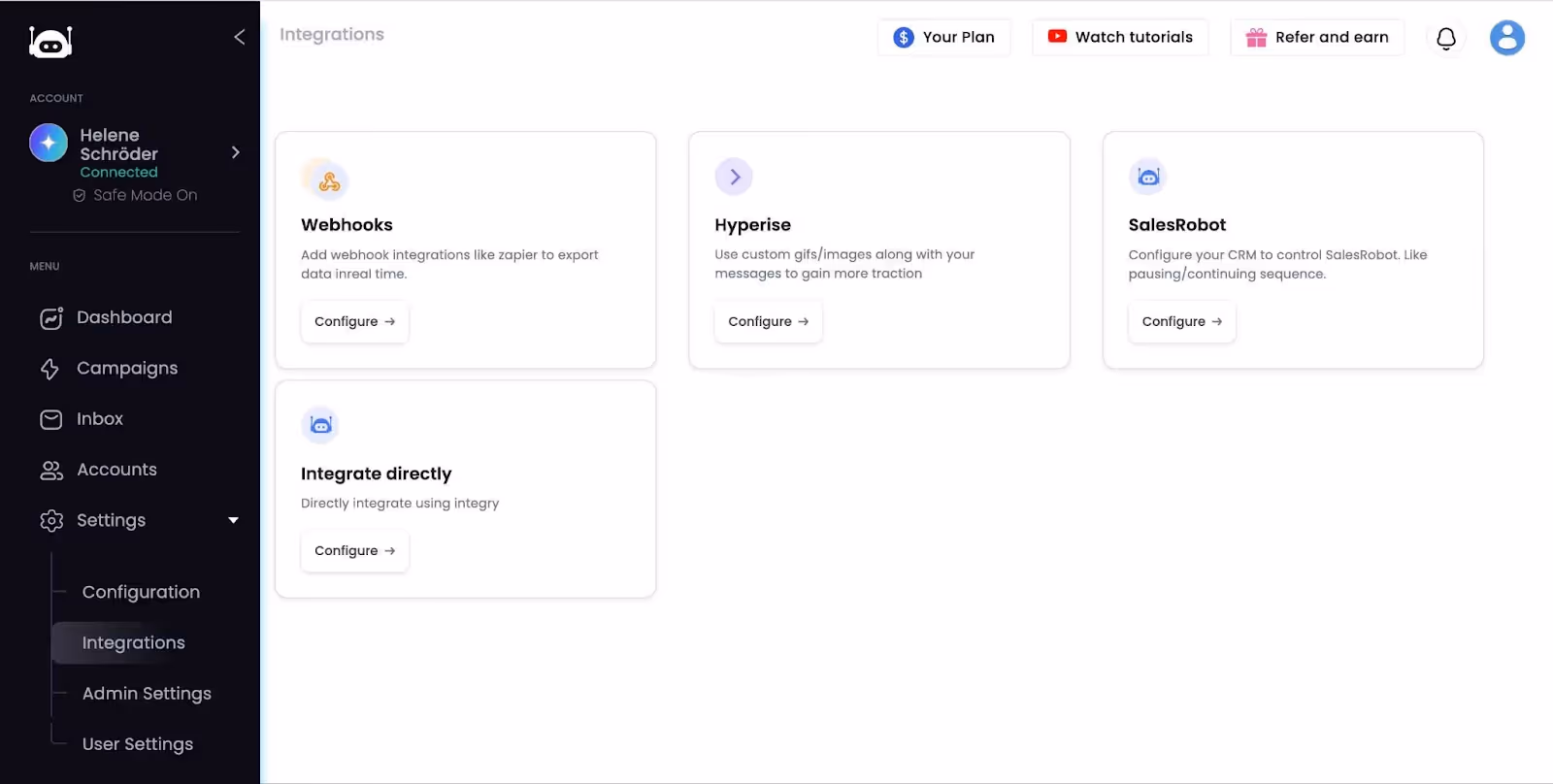Click the Inbox envelope icon
This screenshot has height=784, width=1553.
tap(51, 419)
